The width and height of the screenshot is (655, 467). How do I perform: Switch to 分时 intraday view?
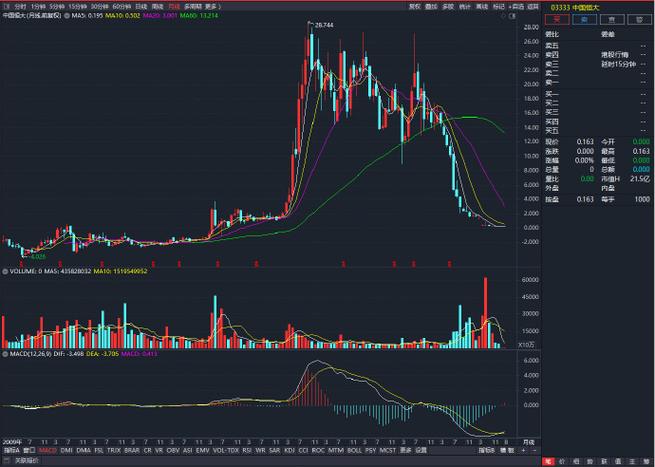pyautogui.click(x=20, y=7)
